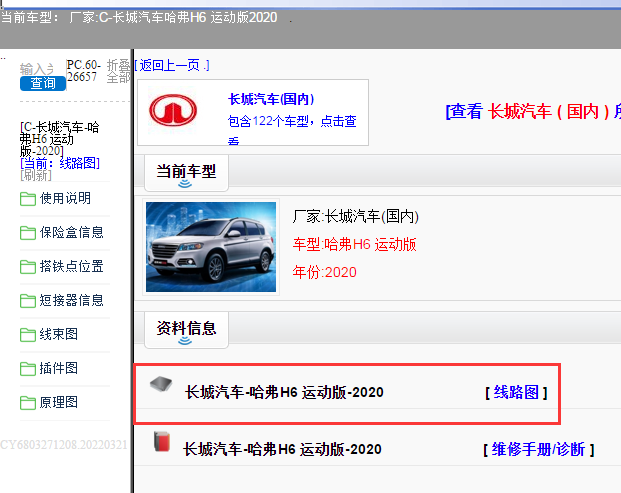The image size is (621, 493).
Task: Open folder icon beside 使用说明
Action: tap(28, 199)
